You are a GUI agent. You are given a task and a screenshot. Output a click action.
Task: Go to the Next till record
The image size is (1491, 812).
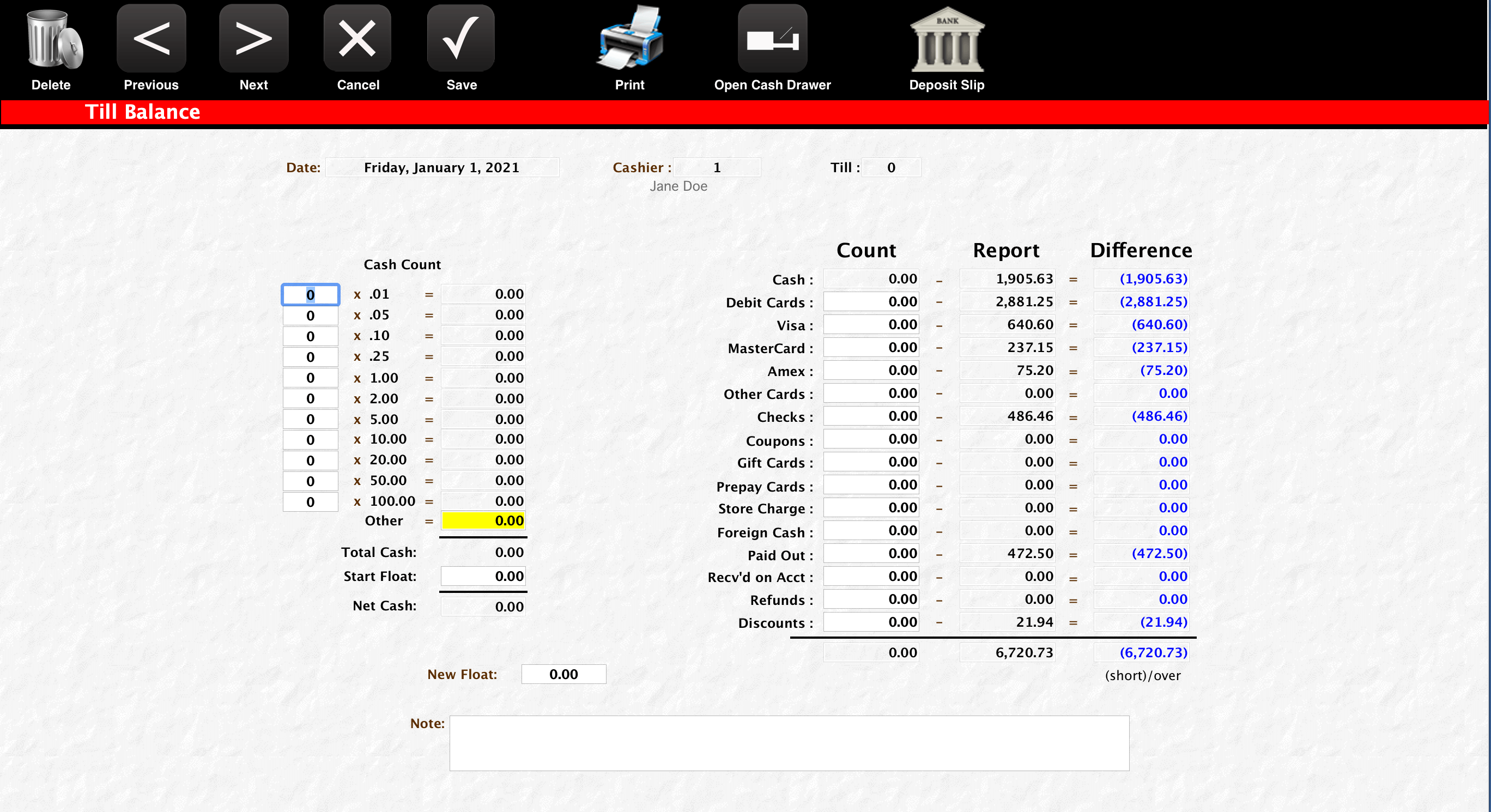click(253, 39)
